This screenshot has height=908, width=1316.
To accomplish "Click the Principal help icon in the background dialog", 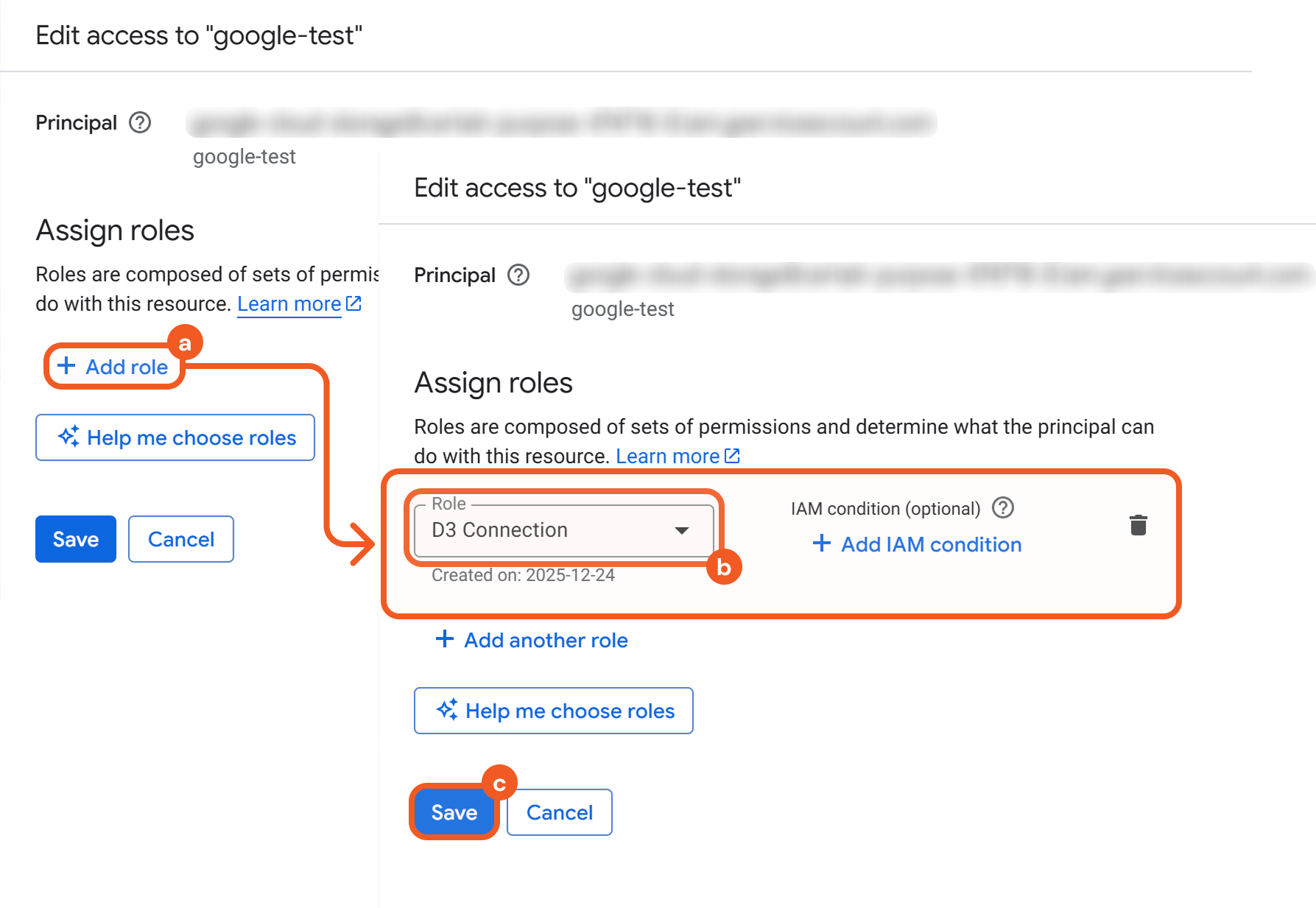I will [x=140, y=122].
